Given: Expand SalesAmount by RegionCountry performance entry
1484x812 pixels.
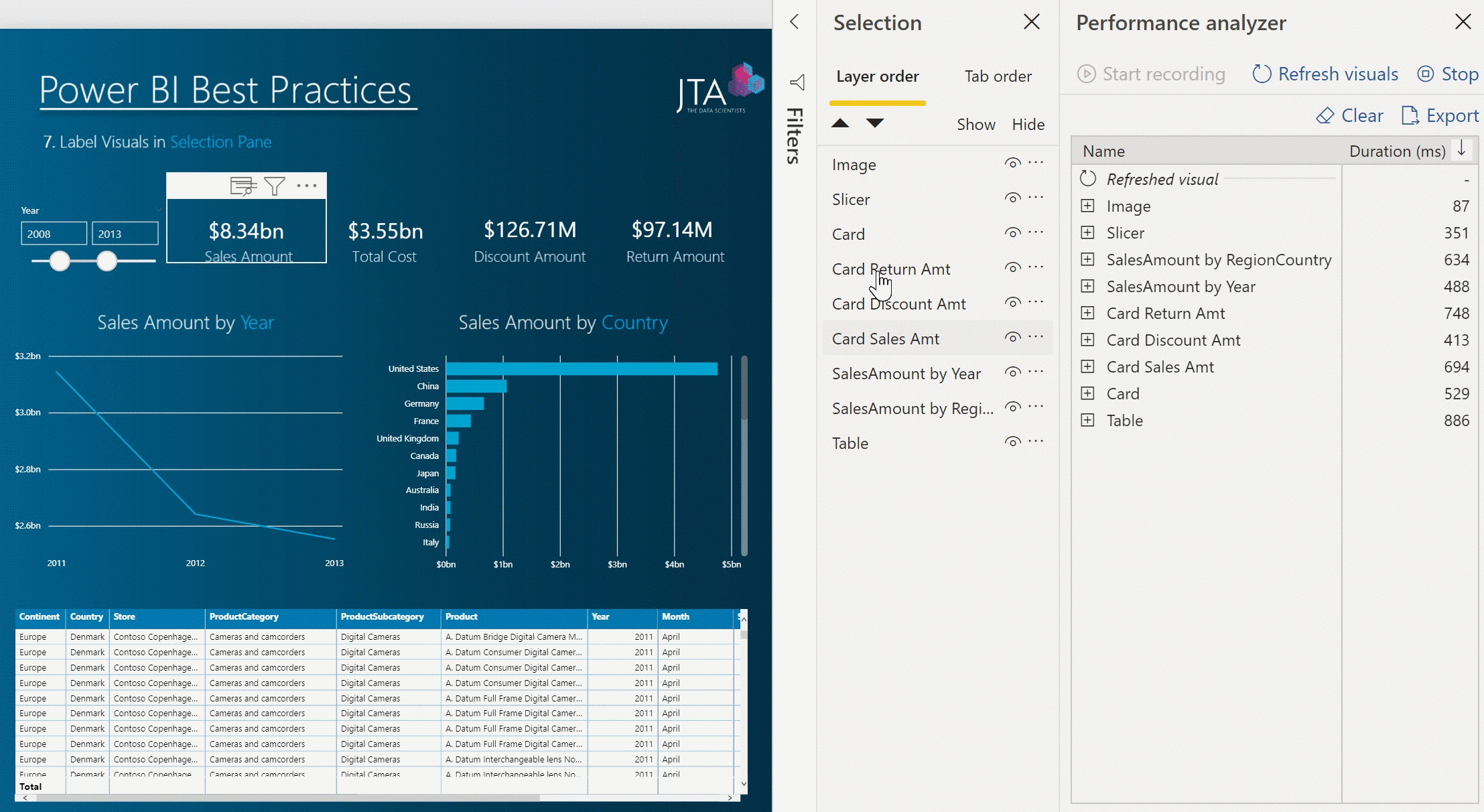Looking at the screenshot, I should pyautogui.click(x=1088, y=259).
